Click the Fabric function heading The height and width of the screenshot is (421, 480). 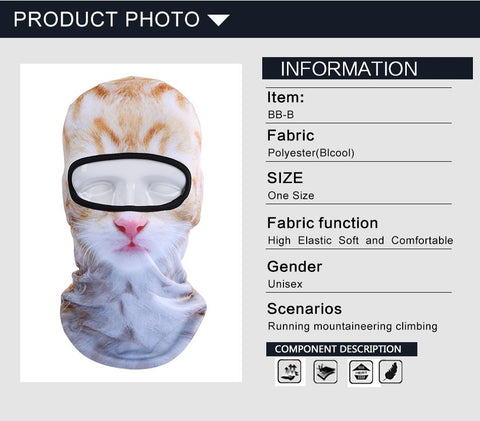point(322,223)
